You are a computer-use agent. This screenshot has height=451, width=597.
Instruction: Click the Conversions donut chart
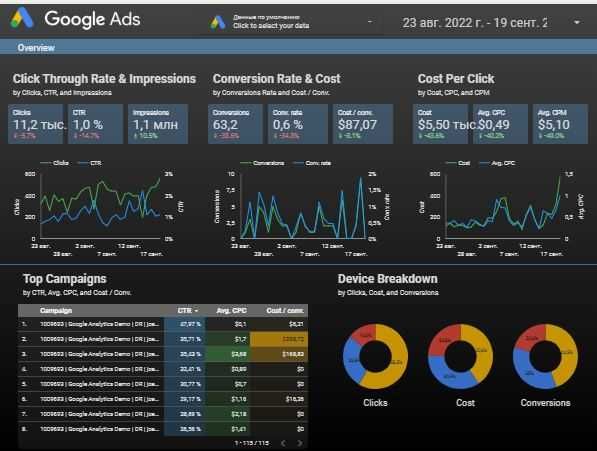(x=546, y=356)
